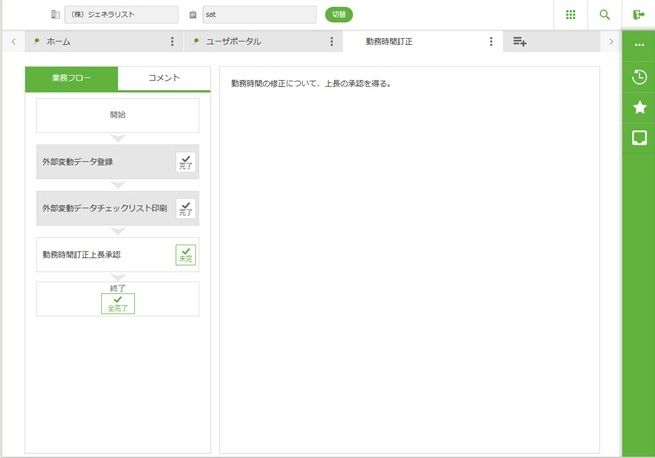Switch to the コメント tab

164,78
